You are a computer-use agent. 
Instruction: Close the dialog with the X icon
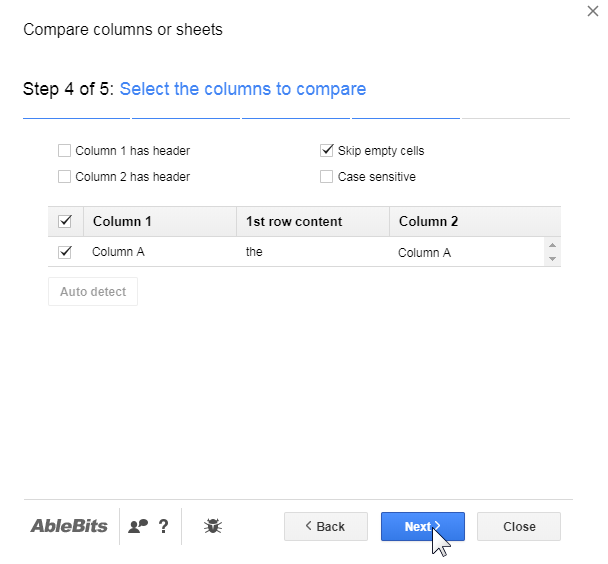click(592, 11)
